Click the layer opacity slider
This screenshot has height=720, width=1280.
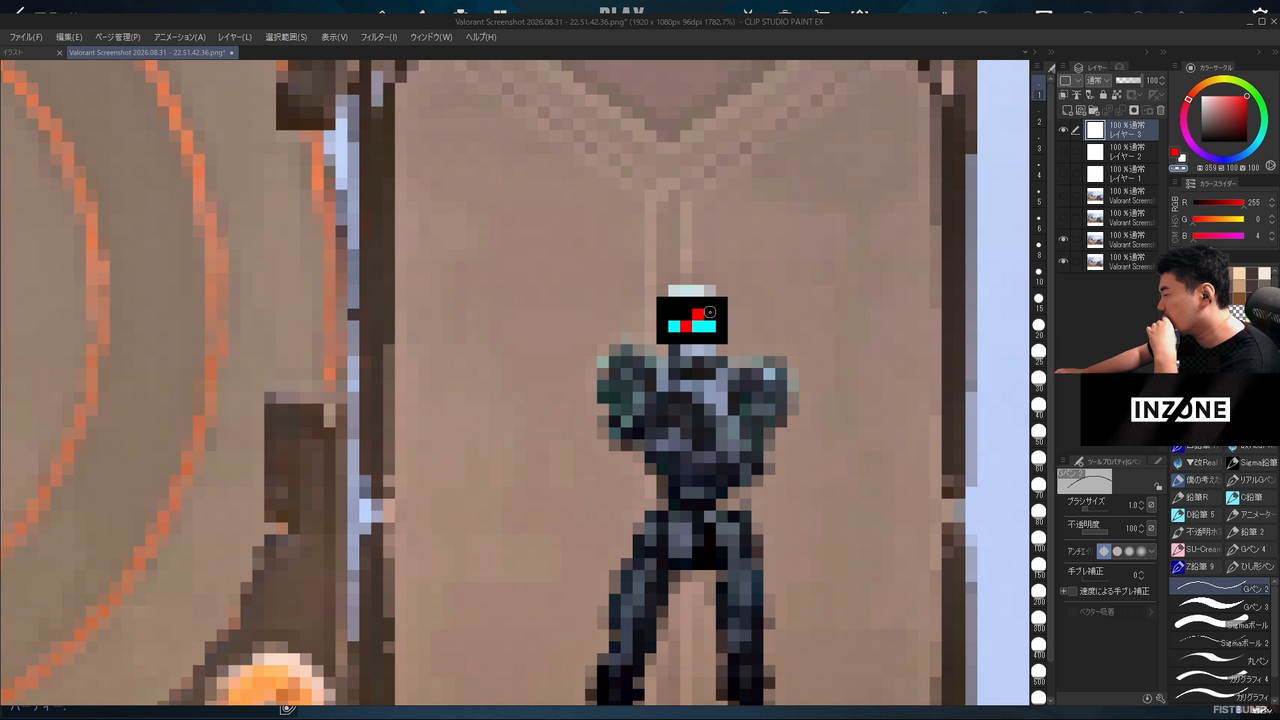(x=1129, y=81)
